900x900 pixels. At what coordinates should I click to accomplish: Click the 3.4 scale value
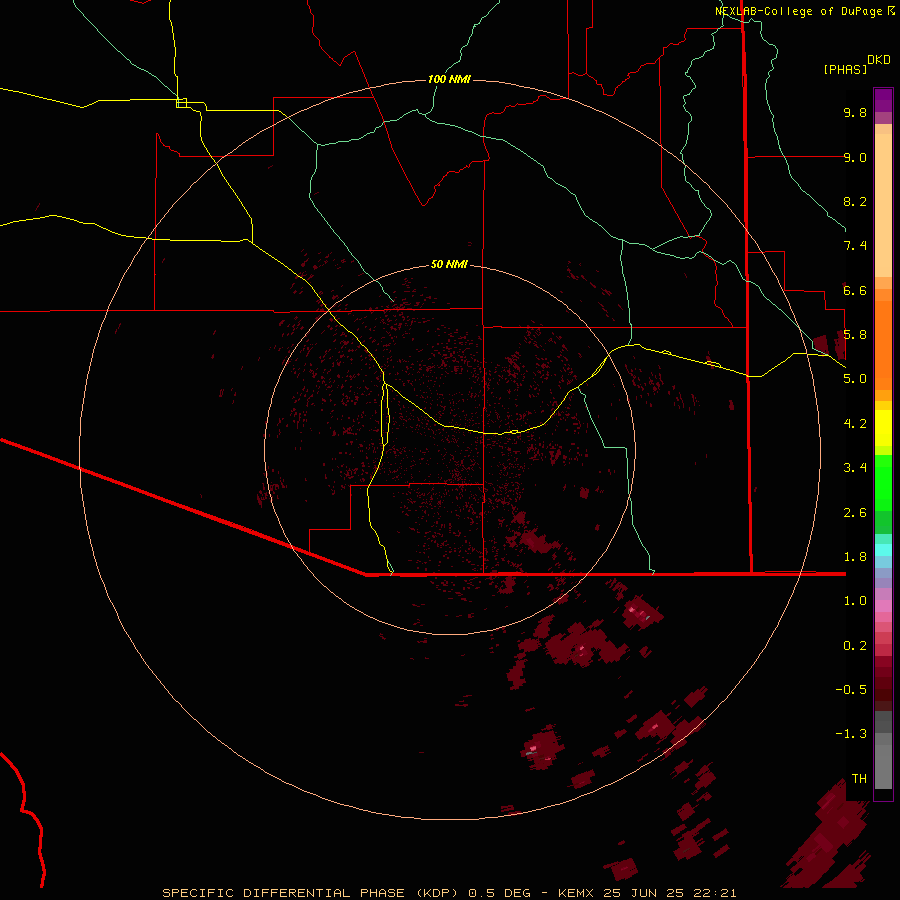pyautogui.click(x=855, y=468)
